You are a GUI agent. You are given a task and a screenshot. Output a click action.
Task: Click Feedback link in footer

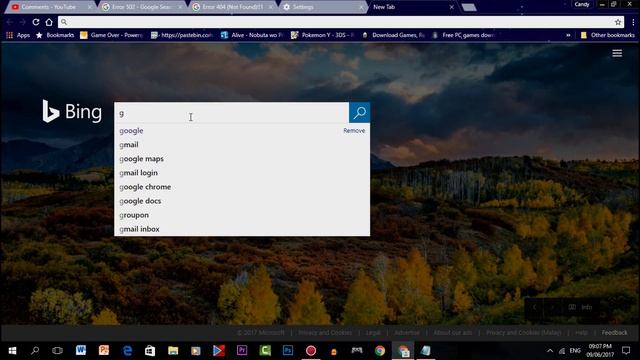[x=614, y=333]
